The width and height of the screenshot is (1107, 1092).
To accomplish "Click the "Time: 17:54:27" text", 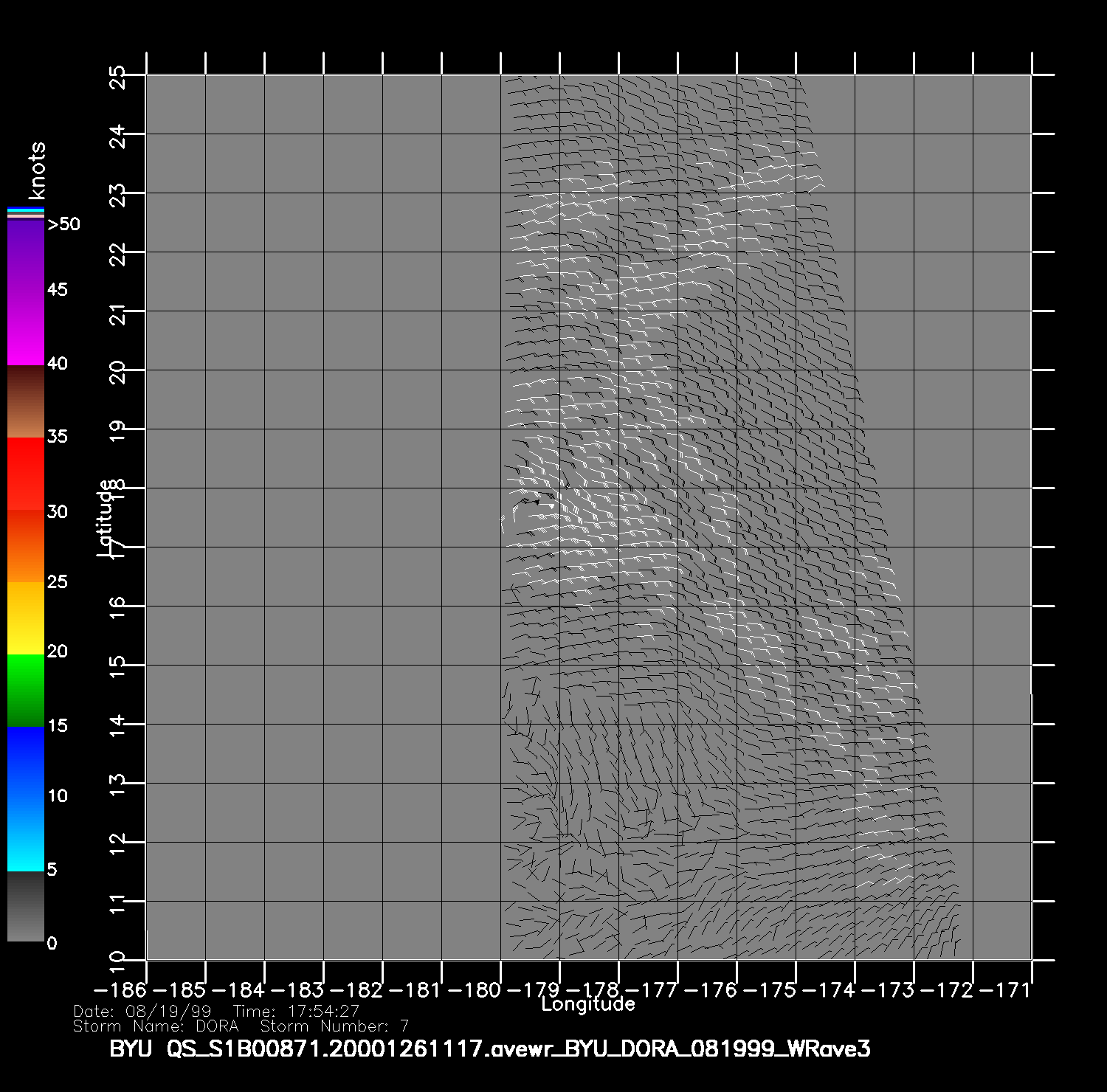I will [x=296, y=1012].
